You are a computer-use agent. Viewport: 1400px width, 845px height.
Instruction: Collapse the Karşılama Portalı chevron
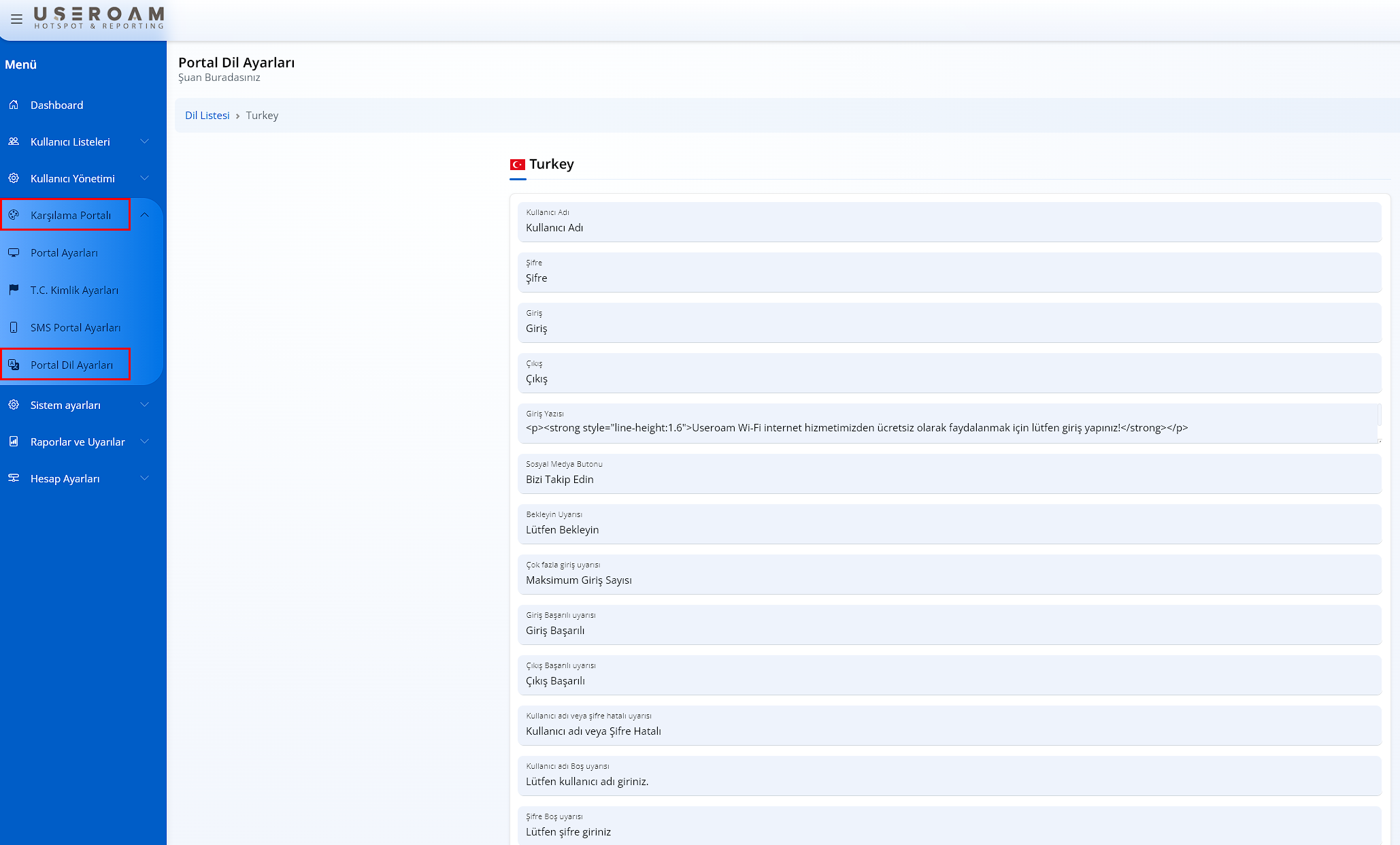pos(144,215)
